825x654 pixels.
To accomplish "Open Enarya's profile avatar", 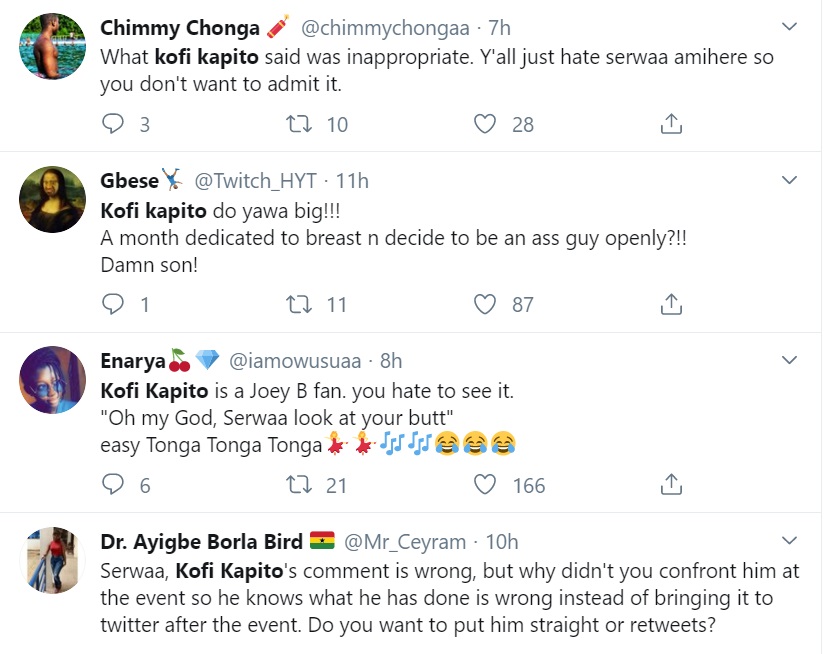I will (x=52, y=380).
